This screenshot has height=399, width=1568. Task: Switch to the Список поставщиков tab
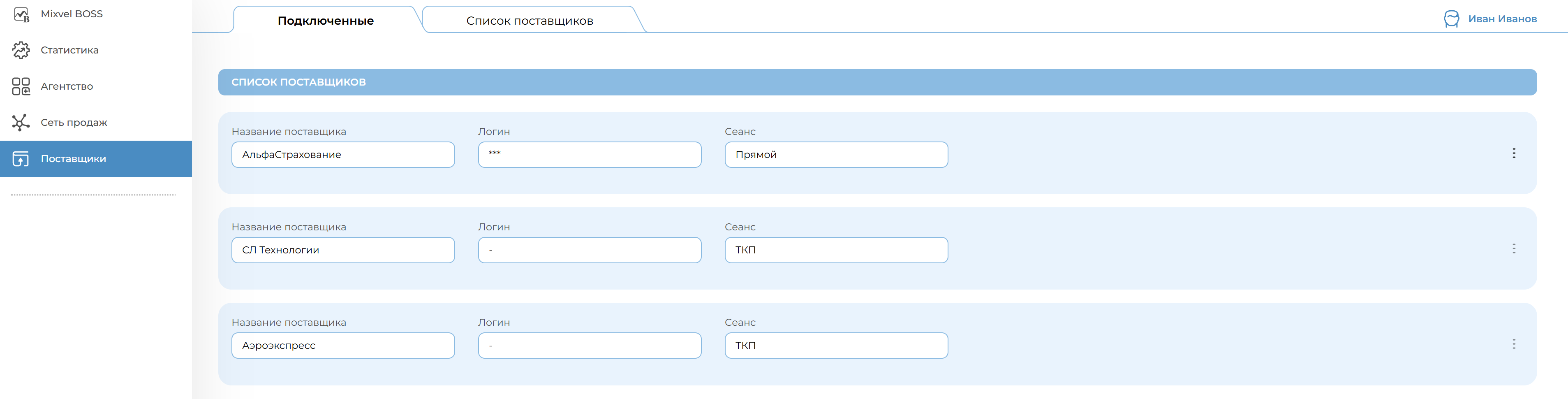pyautogui.click(x=530, y=21)
